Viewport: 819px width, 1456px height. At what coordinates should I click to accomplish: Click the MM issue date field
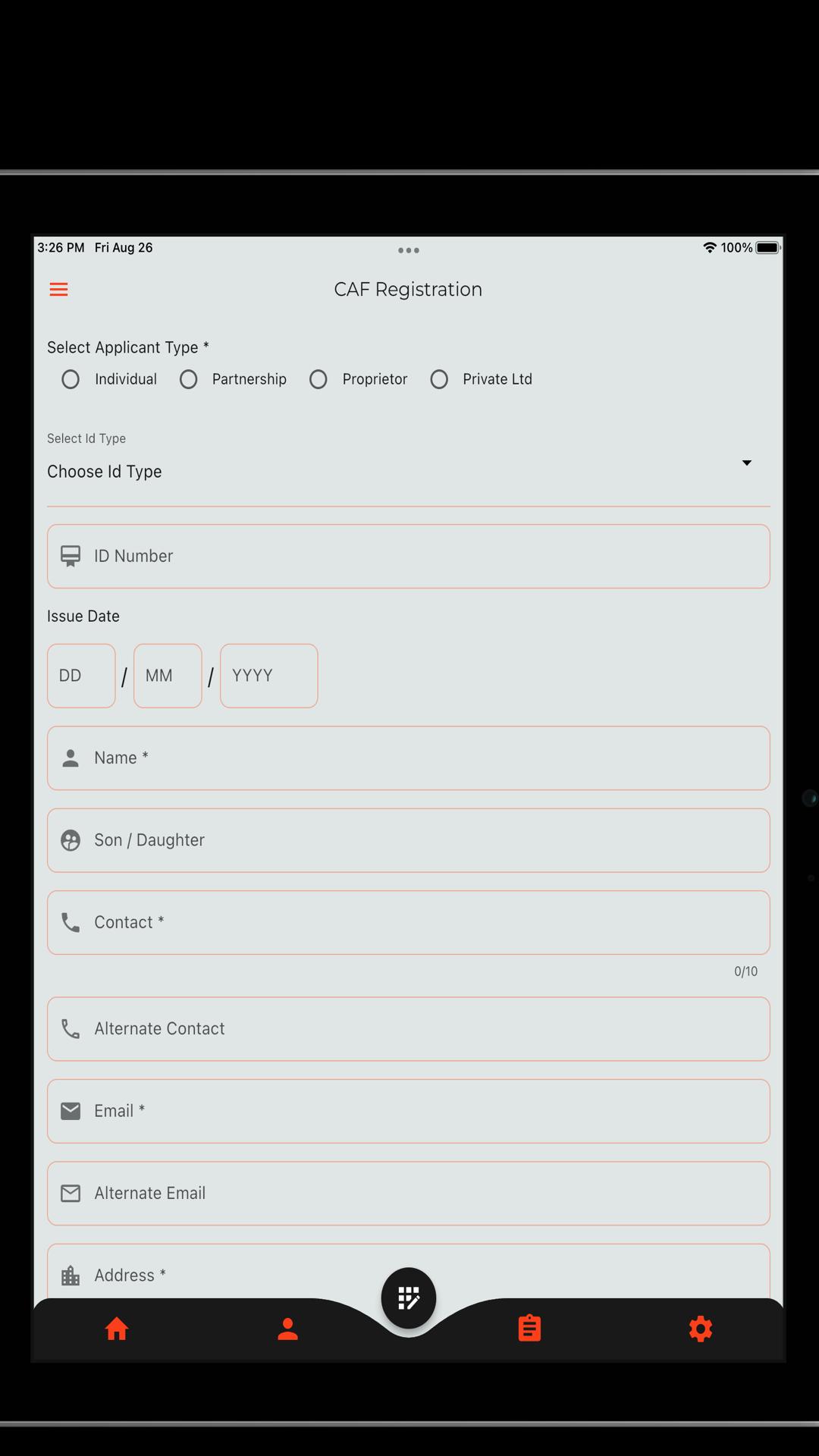tap(168, 676)
